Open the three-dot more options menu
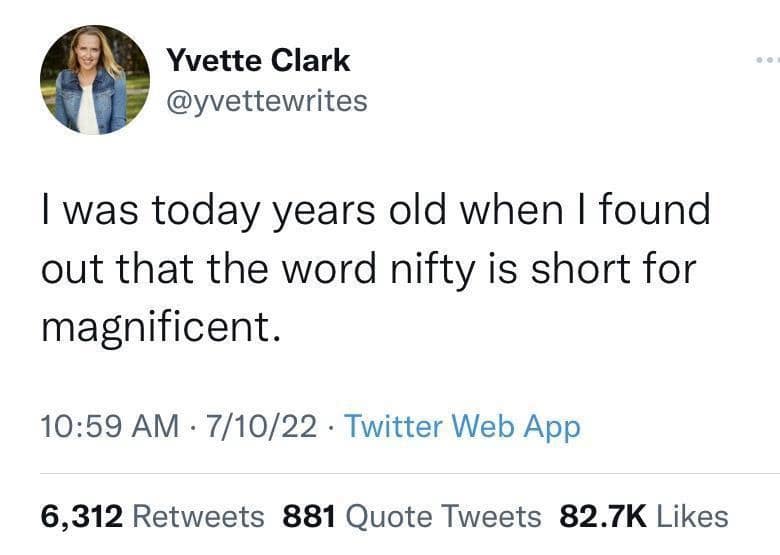Image resolution: width=780 pixels, height=555 pixels. pos(765,61)
